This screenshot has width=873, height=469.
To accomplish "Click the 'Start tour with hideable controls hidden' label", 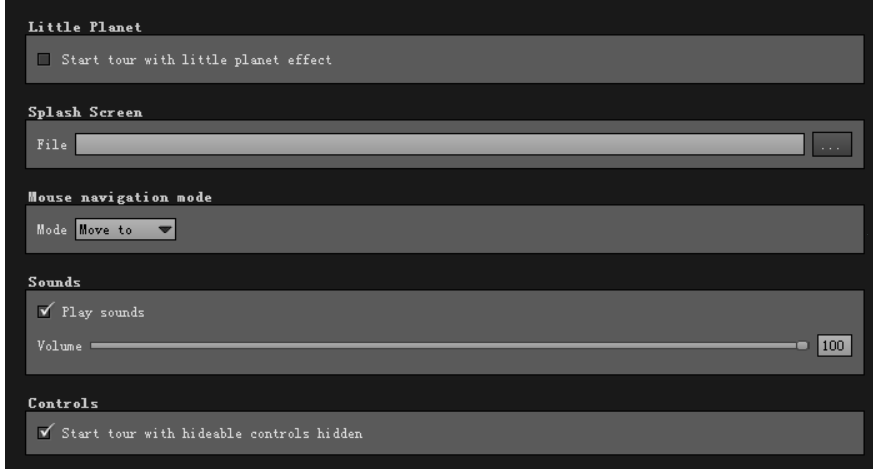I will click(x=212, y=433).
